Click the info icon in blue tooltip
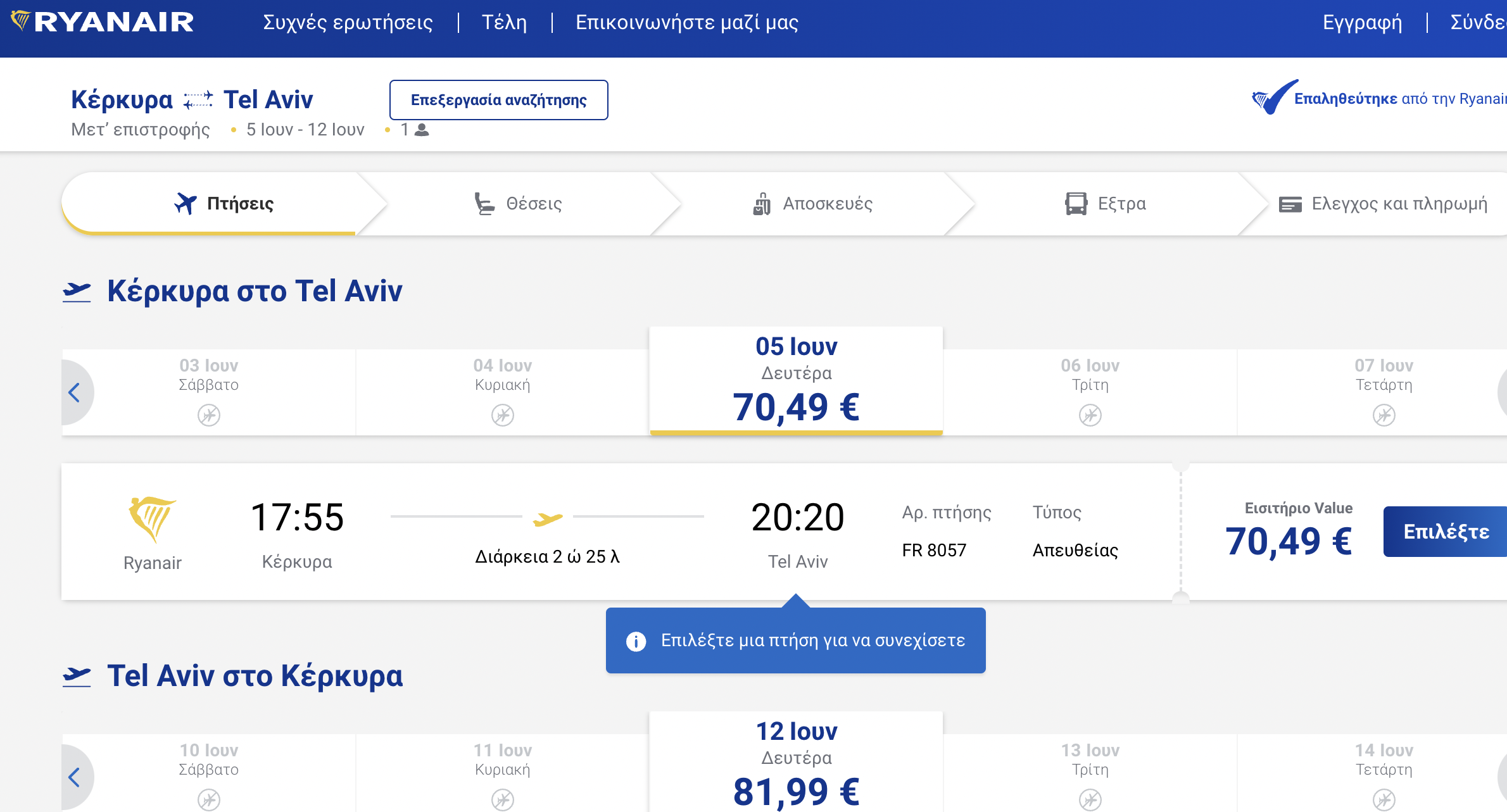The image size is (1507, 812). [636, 641]
